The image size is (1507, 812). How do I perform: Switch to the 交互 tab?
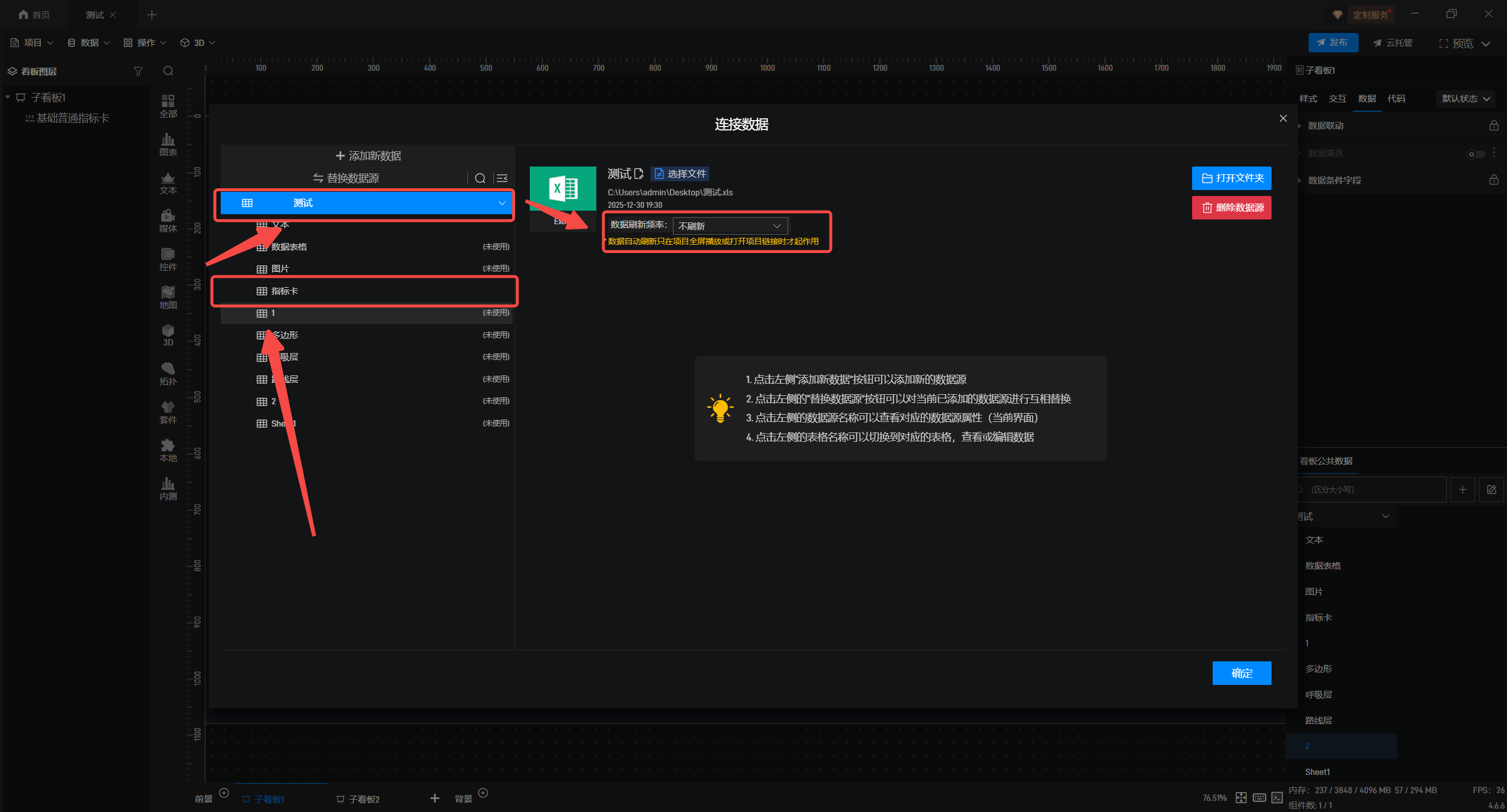[1337, 99]
